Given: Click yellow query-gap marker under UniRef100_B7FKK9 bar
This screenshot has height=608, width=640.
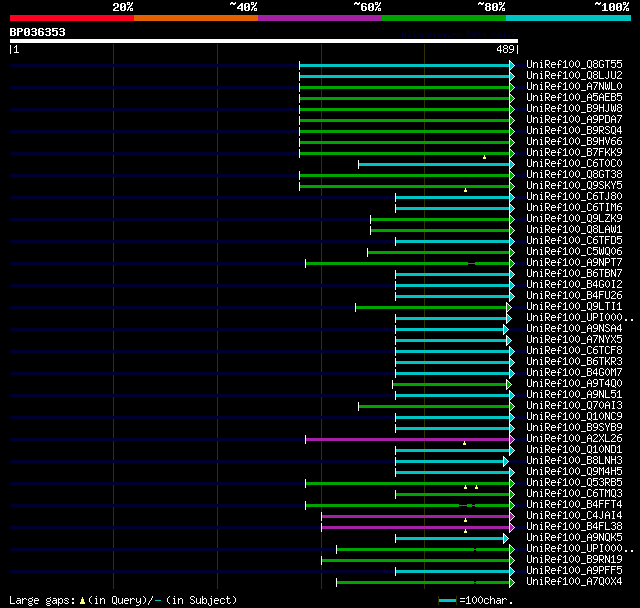Looking at the screenshot, I should [x=484, y=157].
